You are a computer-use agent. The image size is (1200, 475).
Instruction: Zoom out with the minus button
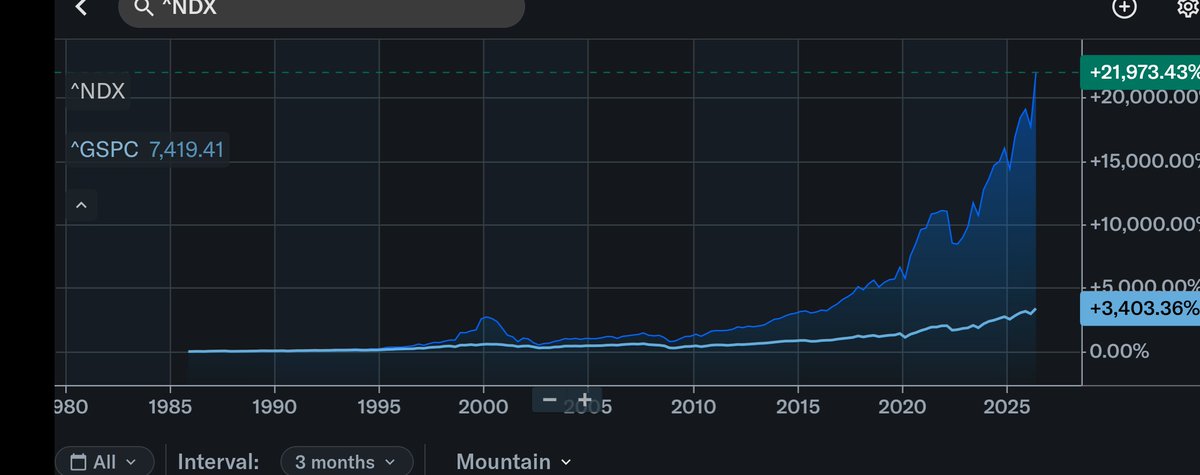click(x=549, y=399)
